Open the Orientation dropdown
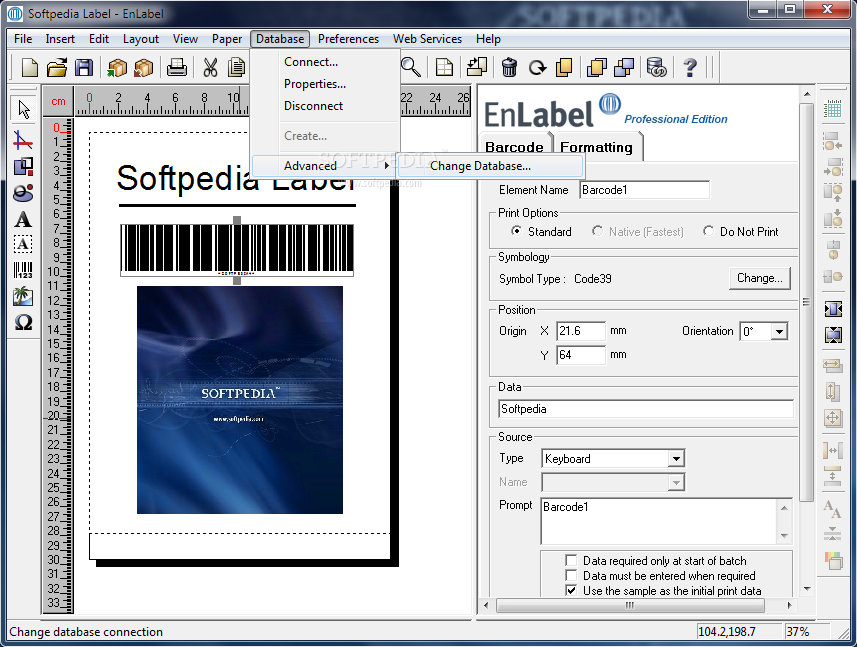 [779, 331]
